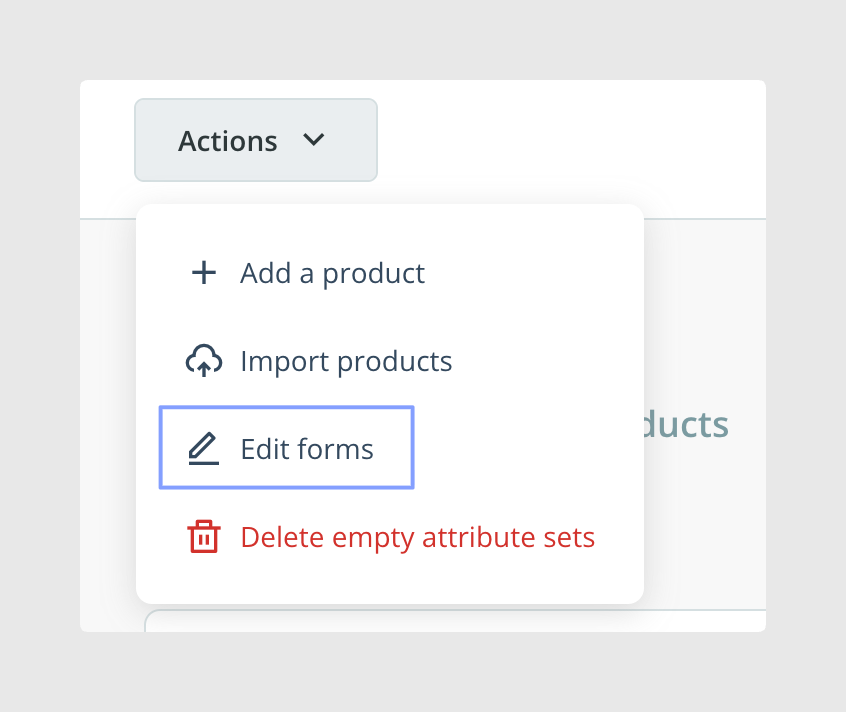The image size is (846, 712).
Task: Click the pencil icon next to Edit forms
Action: (x=204, y=448)
